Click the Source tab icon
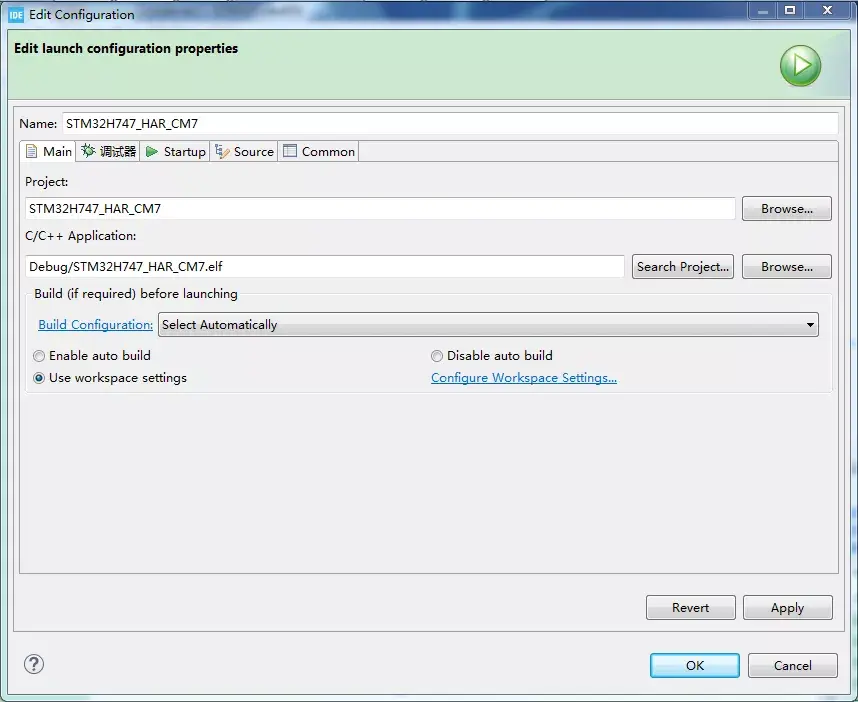The height and width of the screenshot is (702, 858). point(222,152)
